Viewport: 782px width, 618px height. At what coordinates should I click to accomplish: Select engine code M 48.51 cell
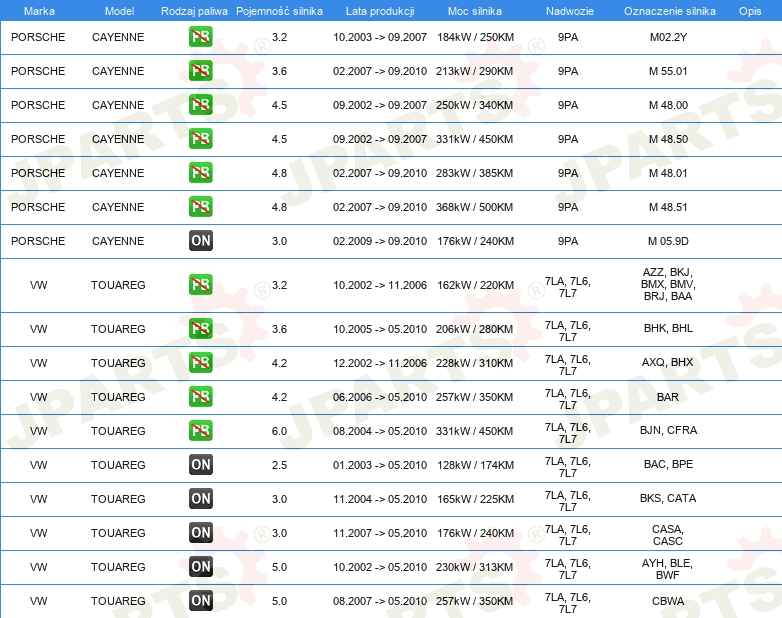668,207
